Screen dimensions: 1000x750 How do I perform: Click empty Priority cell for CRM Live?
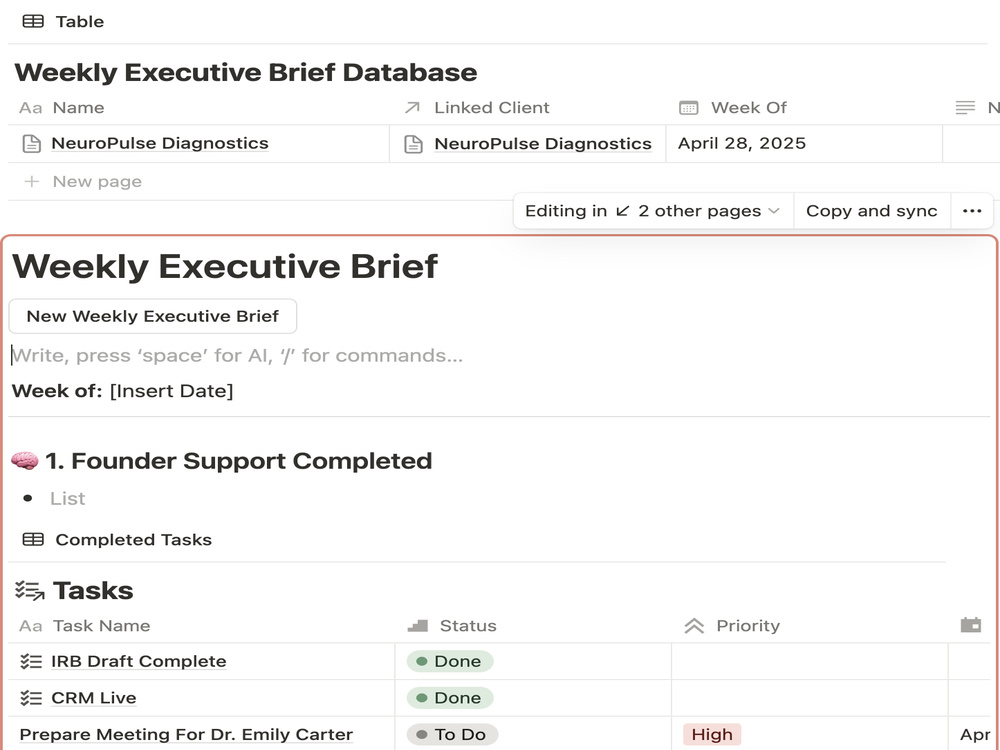[x=810, y=698]
